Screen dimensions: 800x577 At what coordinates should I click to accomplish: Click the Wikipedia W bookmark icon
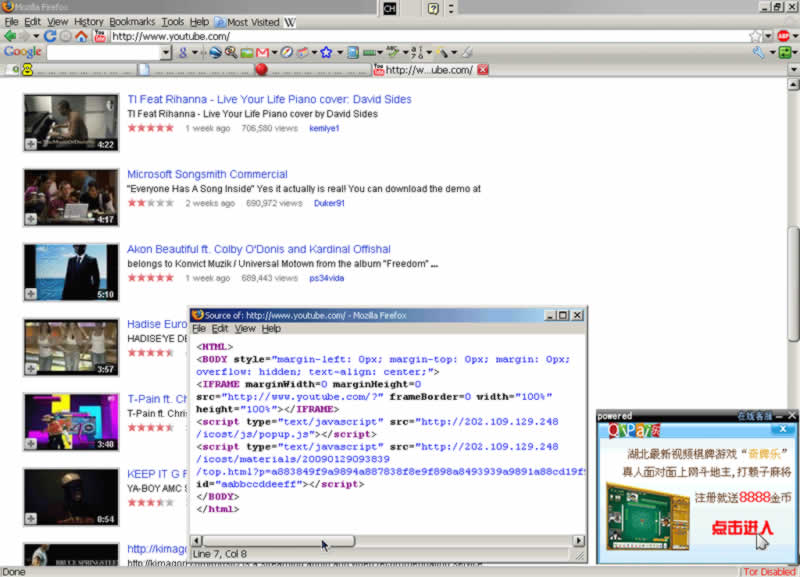tap(290, 21)
